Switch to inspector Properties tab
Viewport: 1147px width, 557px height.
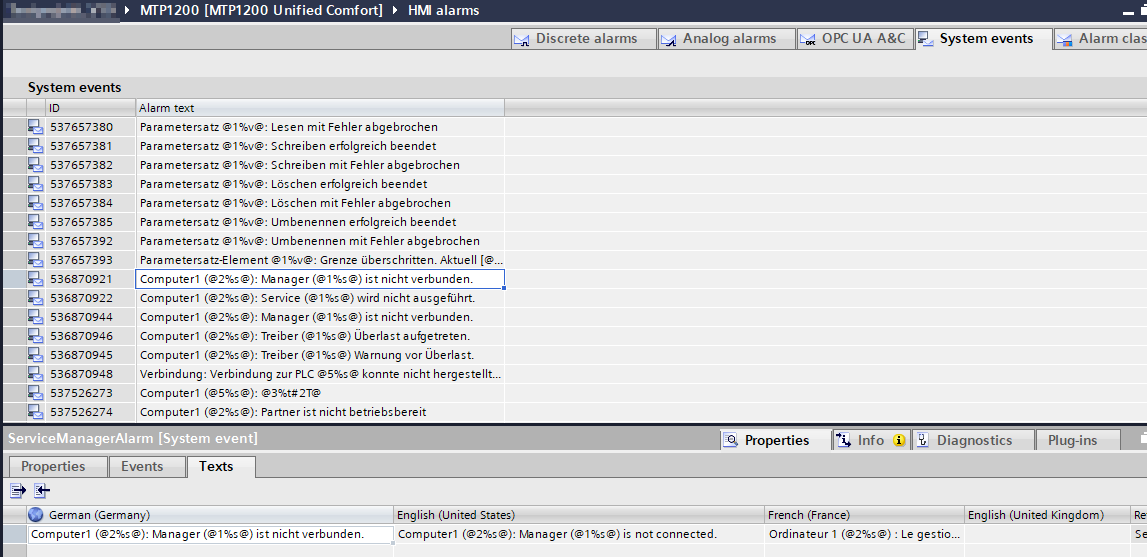(x=775, y=440)
